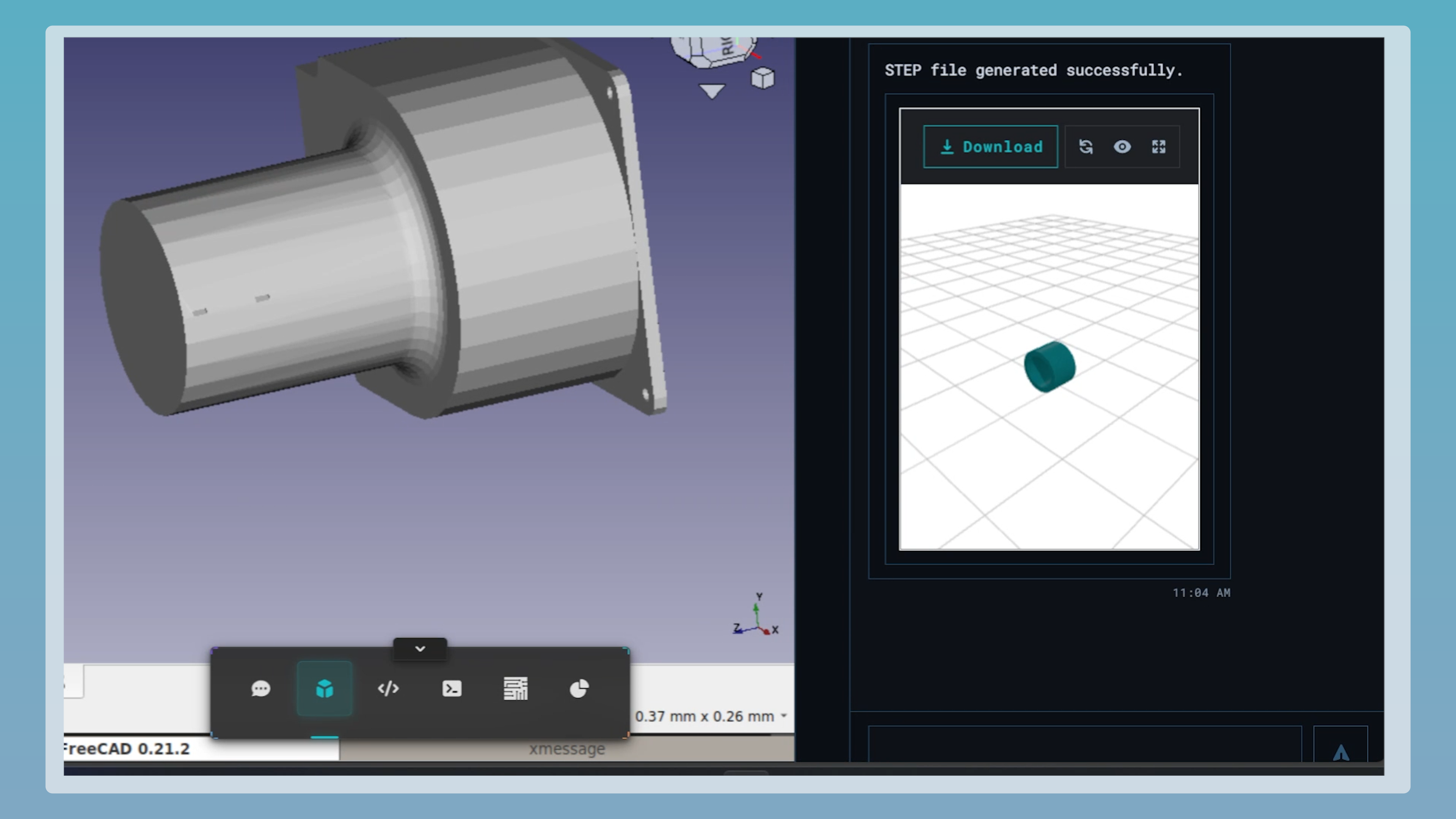Collapse the floating toolbar with the chevron
Image resolution: width=1456 pixels, height=819 pixels.
pos(419,649)
